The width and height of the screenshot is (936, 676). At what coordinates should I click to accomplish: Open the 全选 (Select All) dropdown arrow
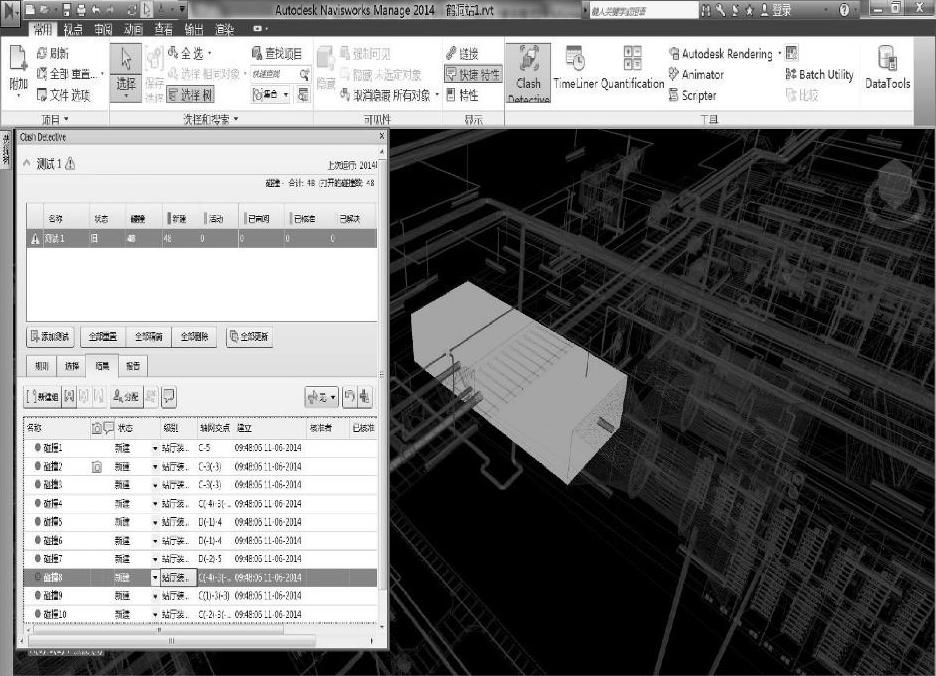point(210,54)
